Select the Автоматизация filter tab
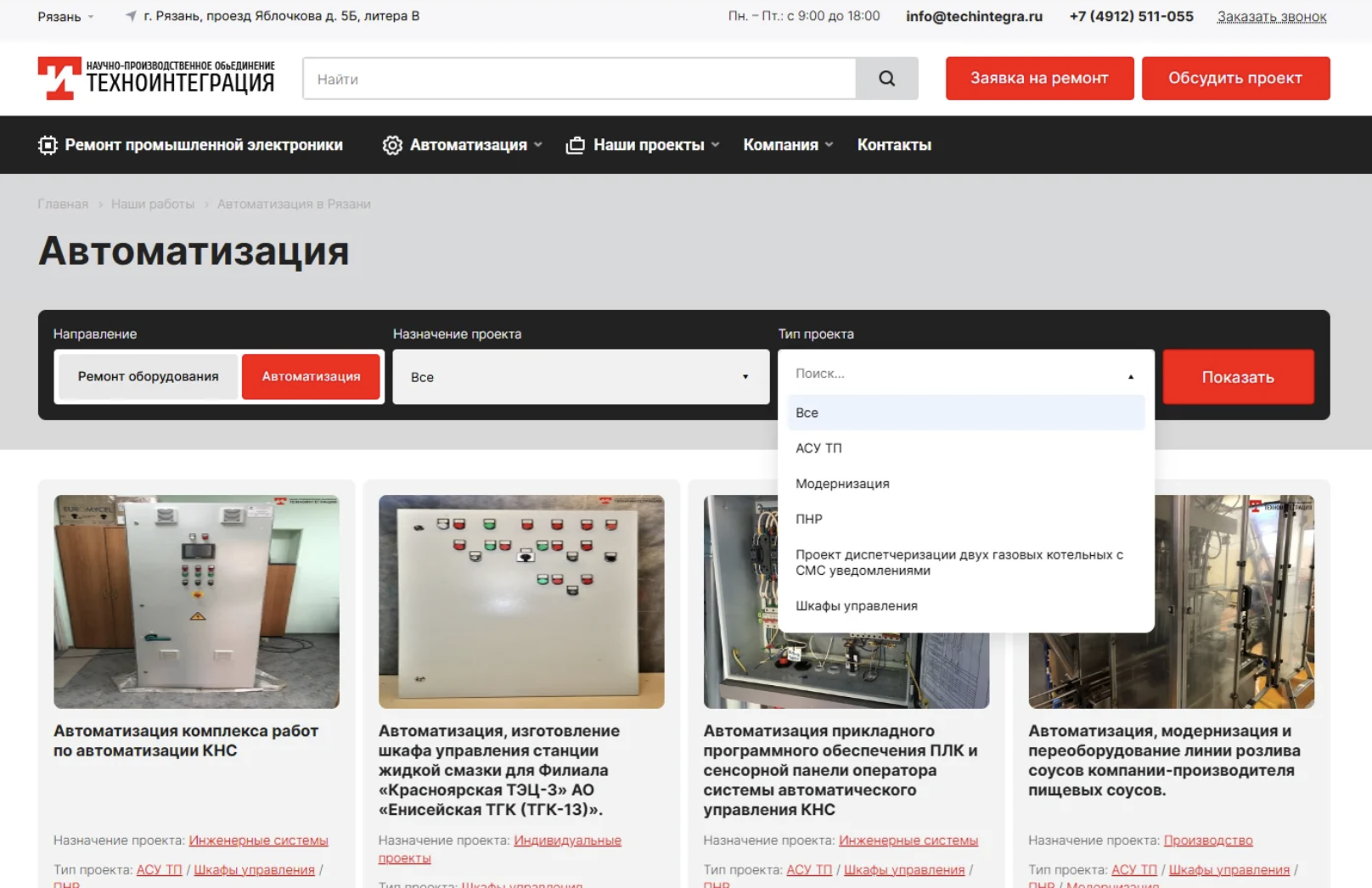Viewport: 1372px width, 888px height. (311, 376)
